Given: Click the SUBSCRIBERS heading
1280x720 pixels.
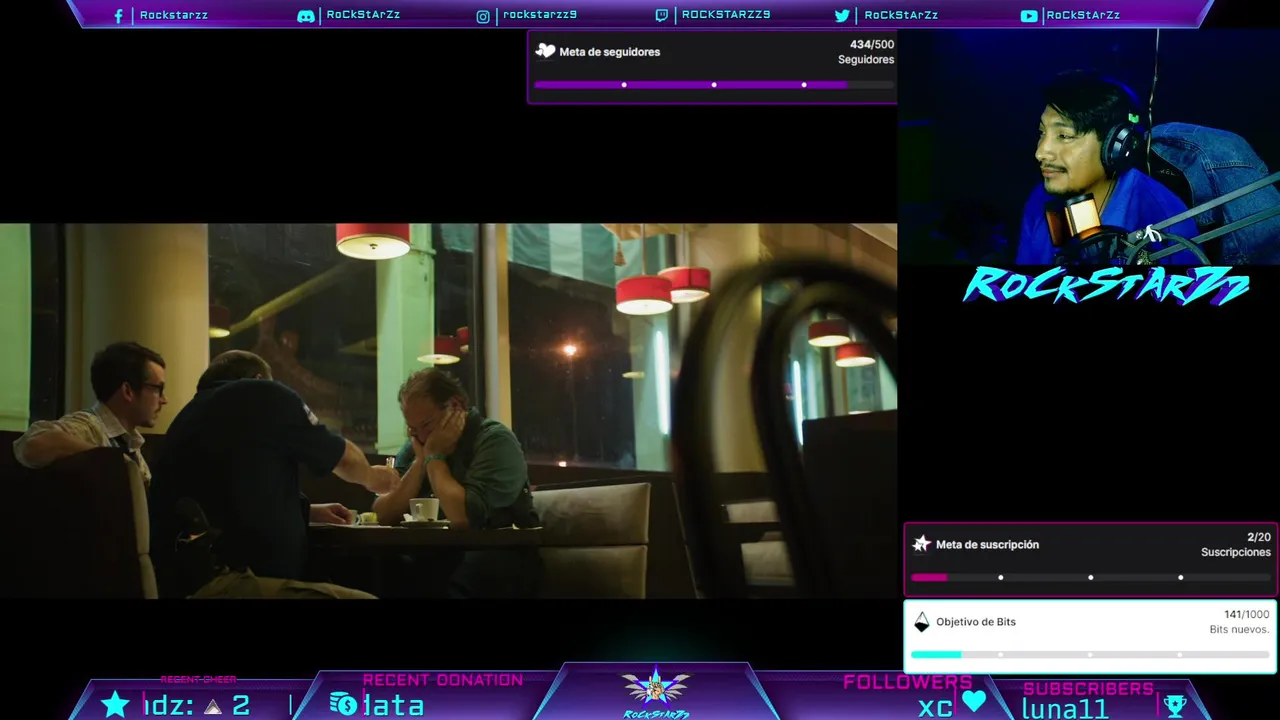Looking at the screenshot, I should (x=1088, y=689).
